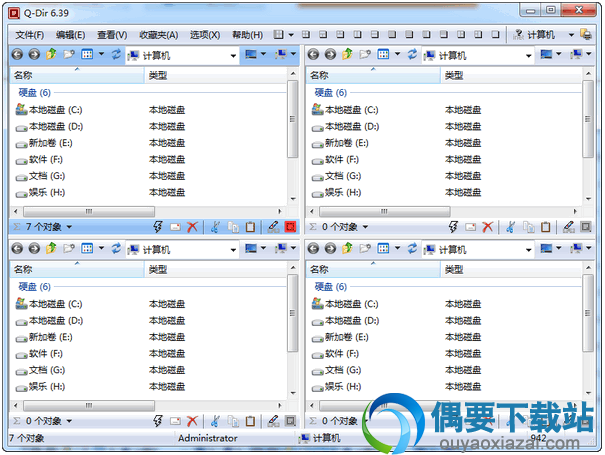The width and height of the screenshot is (605, 455).
Task: Open the view mode dropdown arrow in top-left pane
Action: click(x=101, y=54)
